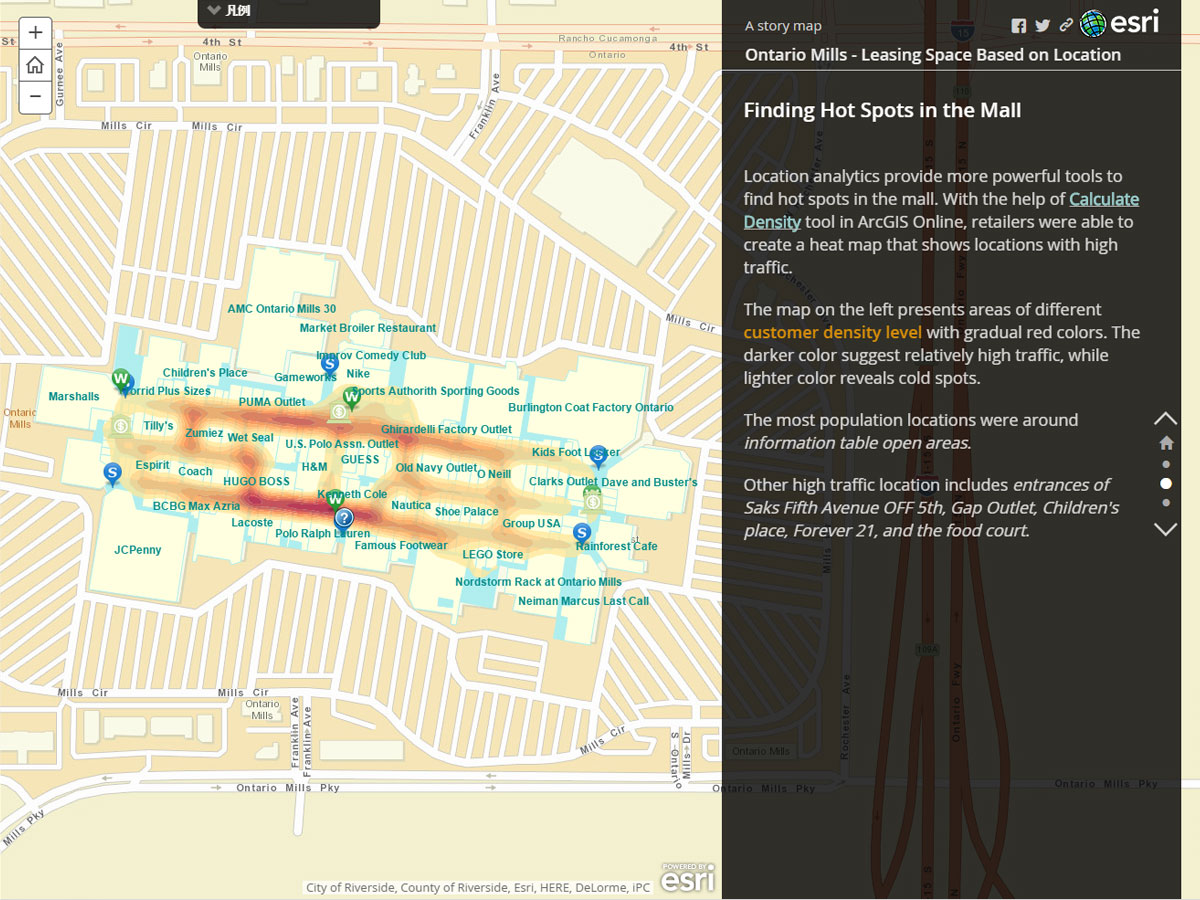The height and width of the screenshot is (900, 1200).
Task: Copy the share link via chain icon
Action: coord(1067,26)
